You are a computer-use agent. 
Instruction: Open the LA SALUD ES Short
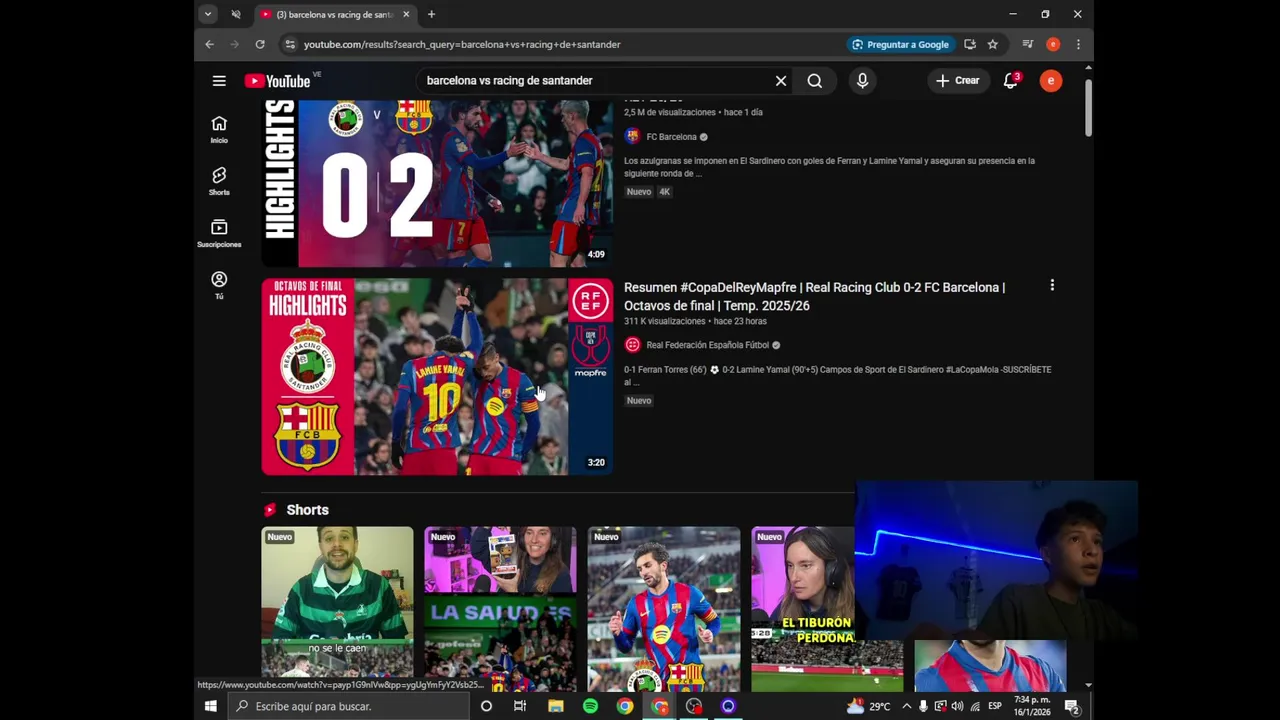[500, 608]
